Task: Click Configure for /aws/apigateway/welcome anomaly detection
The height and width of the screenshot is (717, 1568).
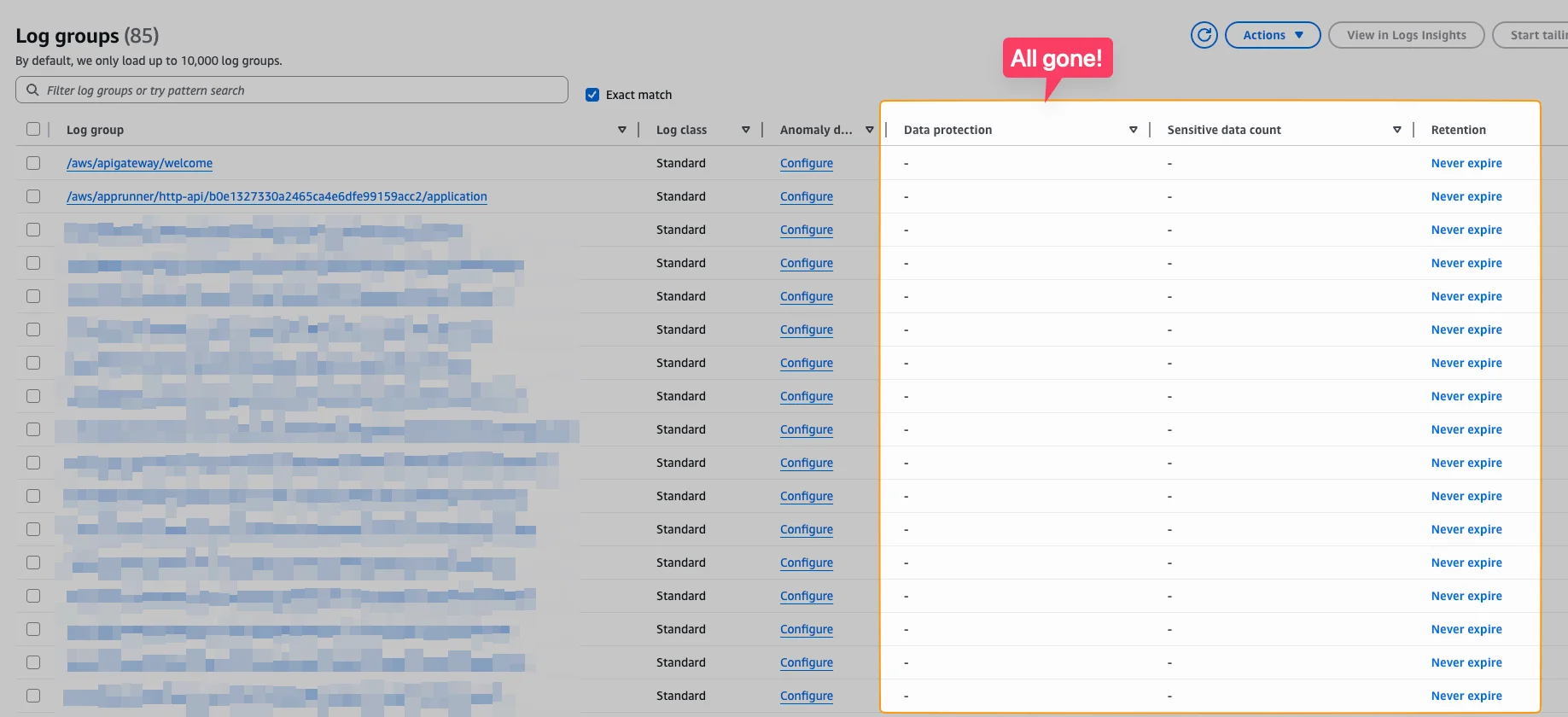Action: [806, 163]
